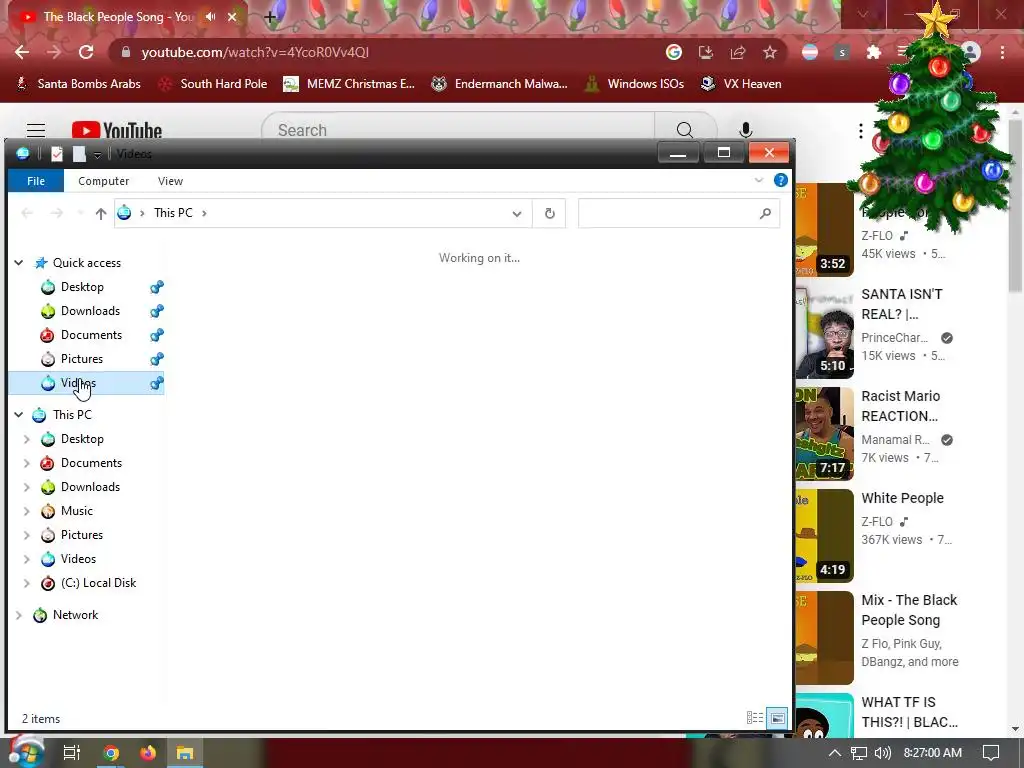Expand the Network node
Viewport: 1024px width, 768px height.
(x=19, y=615)
